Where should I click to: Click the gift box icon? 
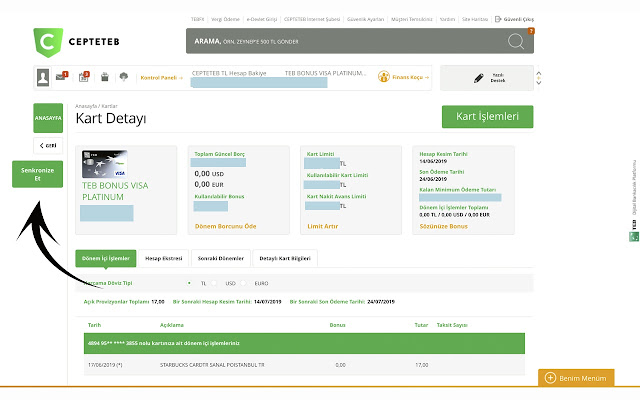[105, 77]
